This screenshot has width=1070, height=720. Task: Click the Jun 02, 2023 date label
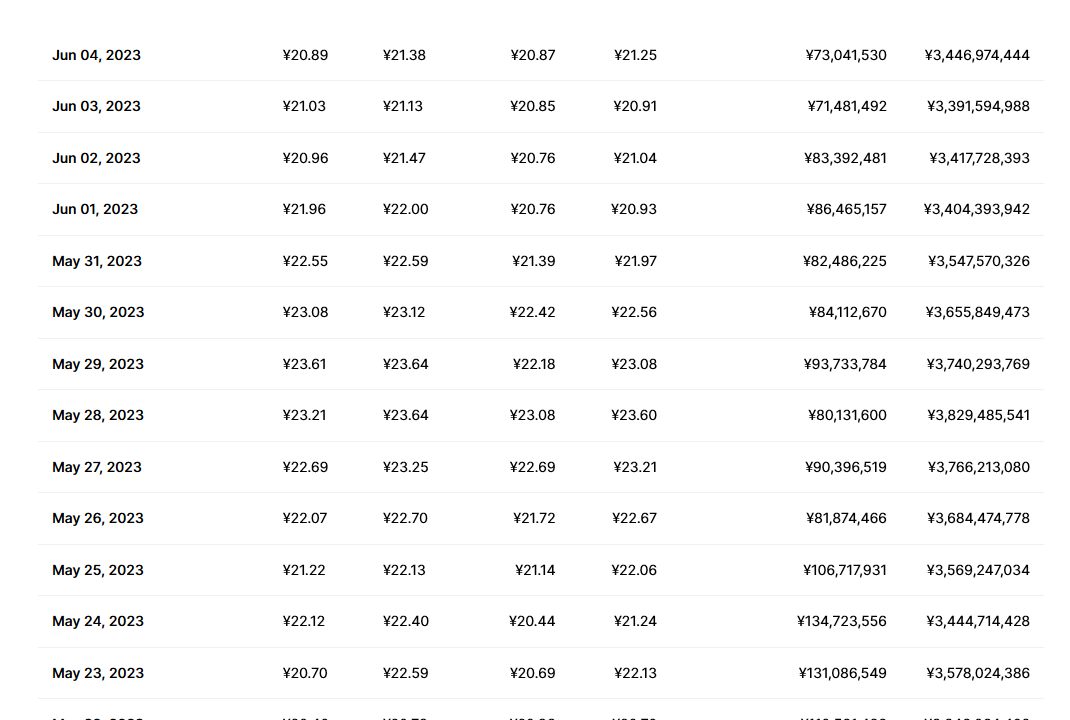(x=96, y=158)
